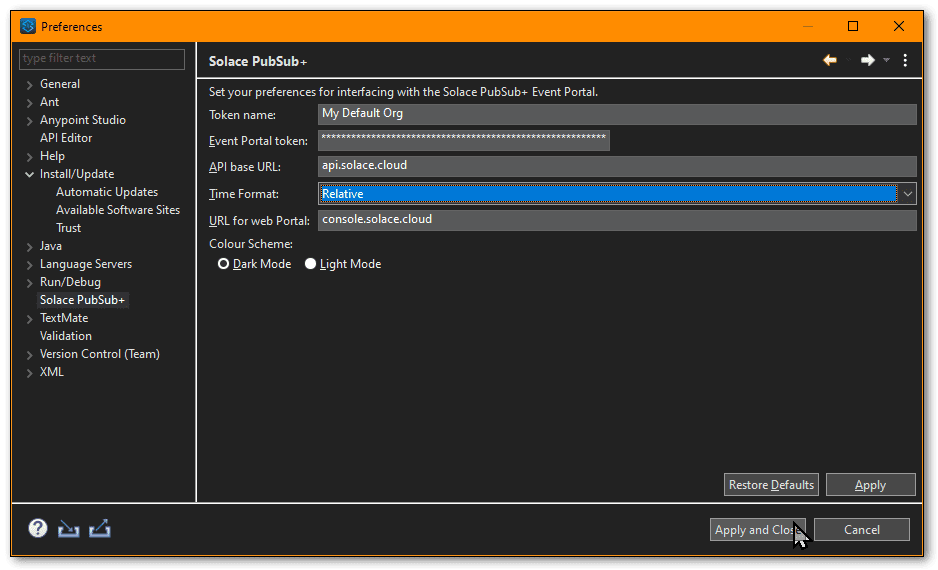Image resolution: width=938 pixels, height=570 pixels.
Task: Collapse the Install/Update tree node
Action: pyautogui.click(x=29, y=174)
